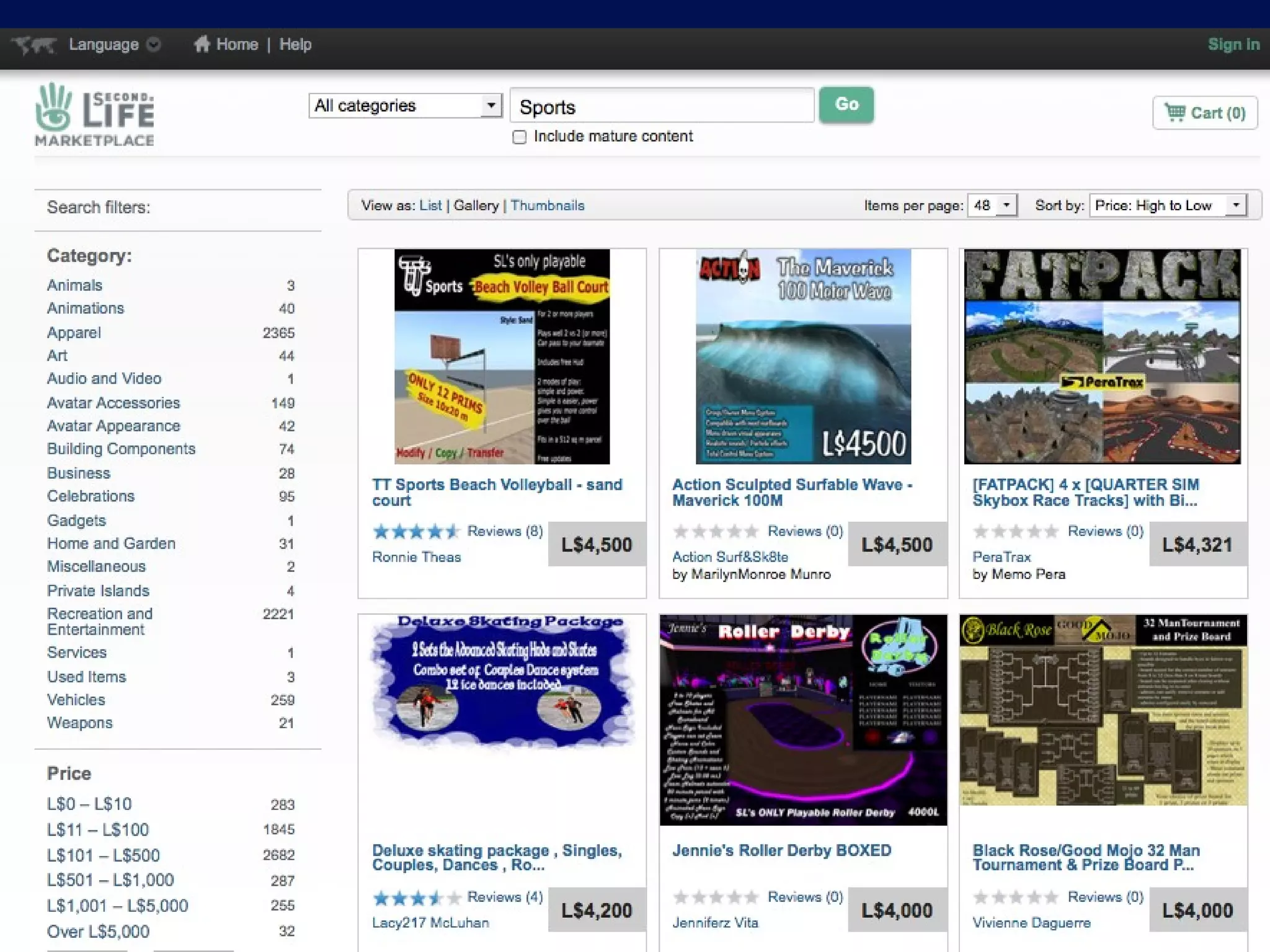The height and width of the screenshot is (952, 1270).
Task: Click the Second Life Marketplace logo
Action: coord(94,115)
